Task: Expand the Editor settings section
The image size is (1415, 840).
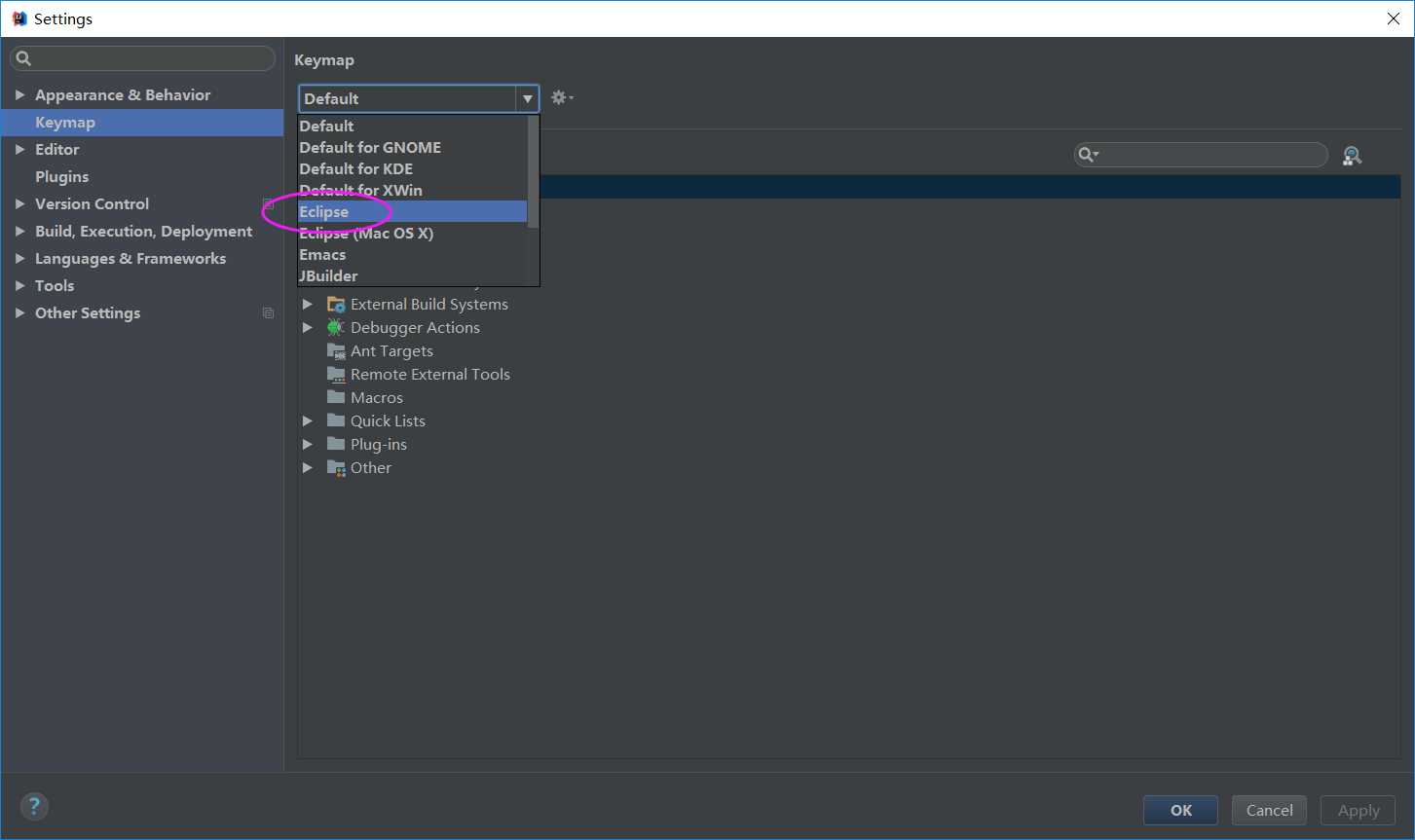Action: tap(19, 150)
